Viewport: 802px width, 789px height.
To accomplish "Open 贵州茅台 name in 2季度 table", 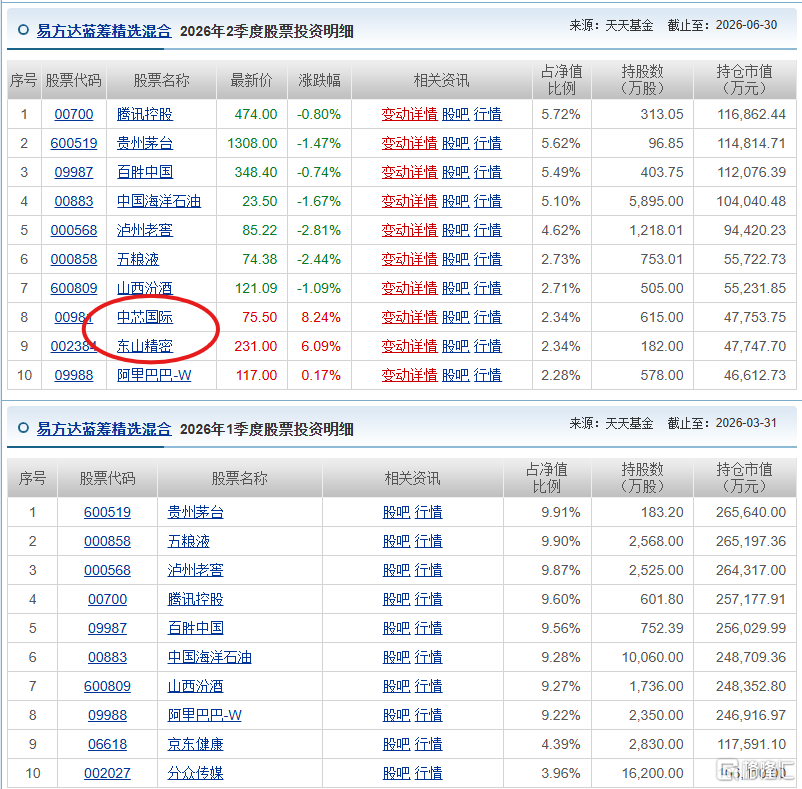I will pos(145,143).
